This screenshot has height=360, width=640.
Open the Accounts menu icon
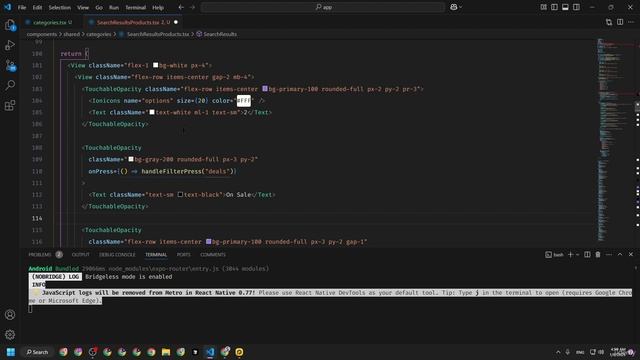point(10,315)
